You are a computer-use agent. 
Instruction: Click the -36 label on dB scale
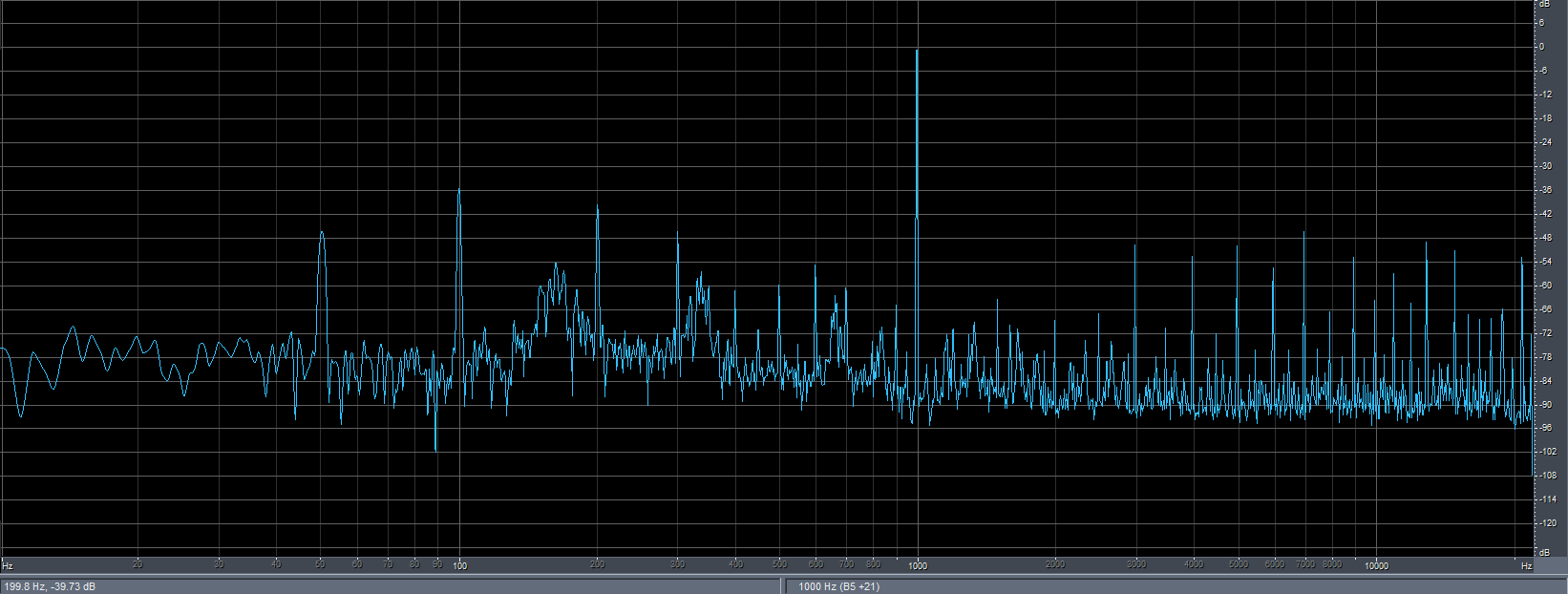tap(1544, 189)
